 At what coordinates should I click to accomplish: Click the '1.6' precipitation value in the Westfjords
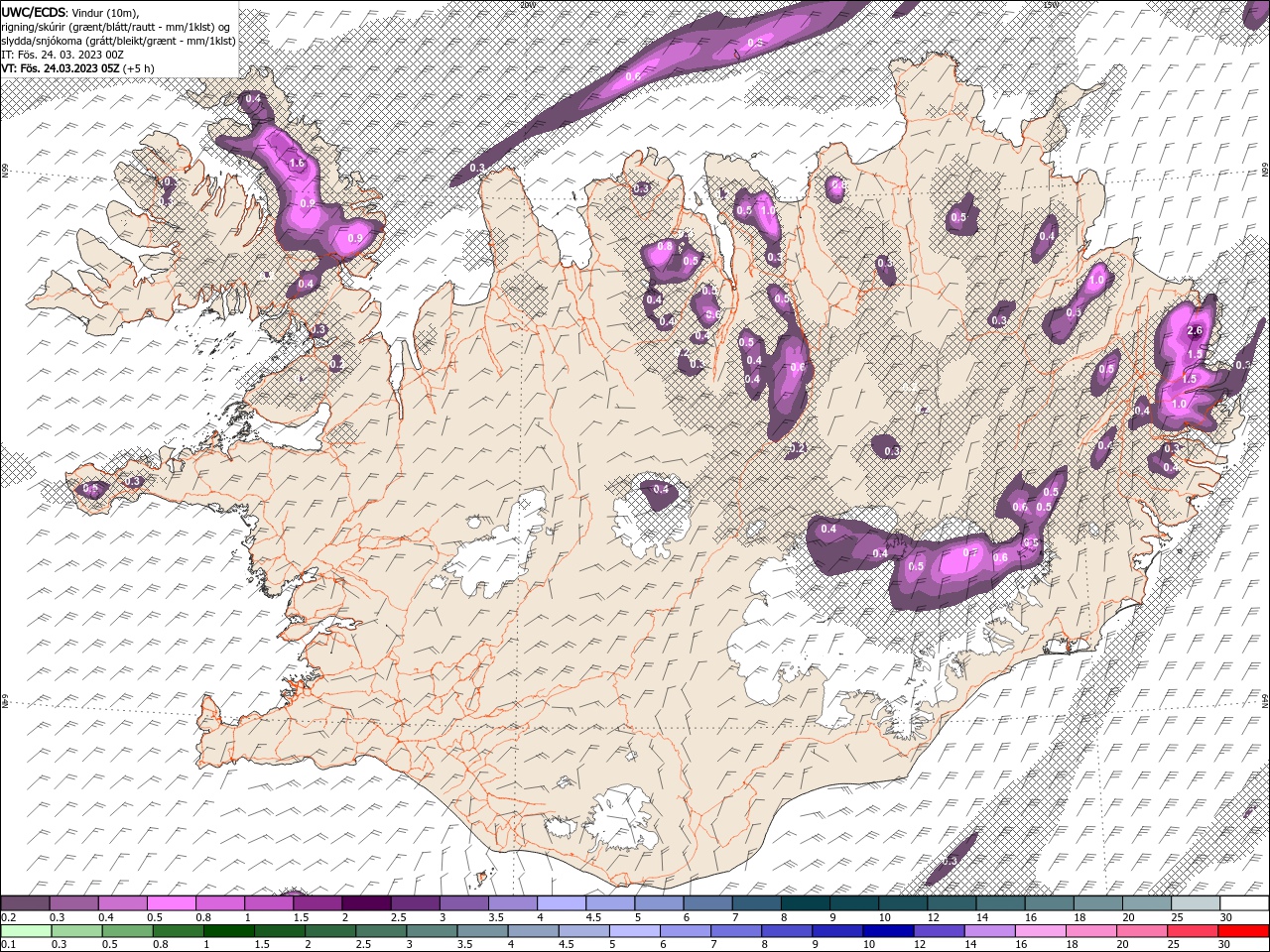(x=296, y=164)
